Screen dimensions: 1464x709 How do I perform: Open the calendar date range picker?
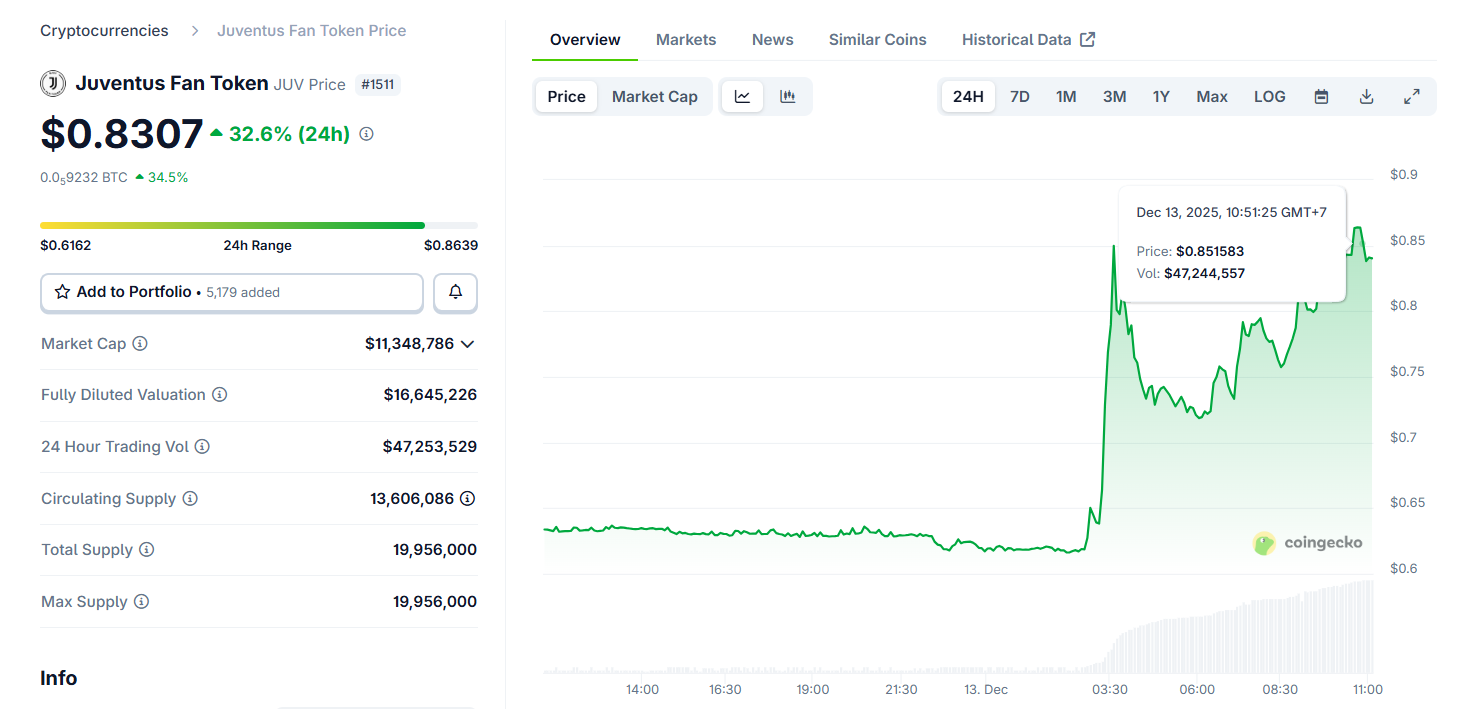pyautogui.click(x=1321, y=96)
